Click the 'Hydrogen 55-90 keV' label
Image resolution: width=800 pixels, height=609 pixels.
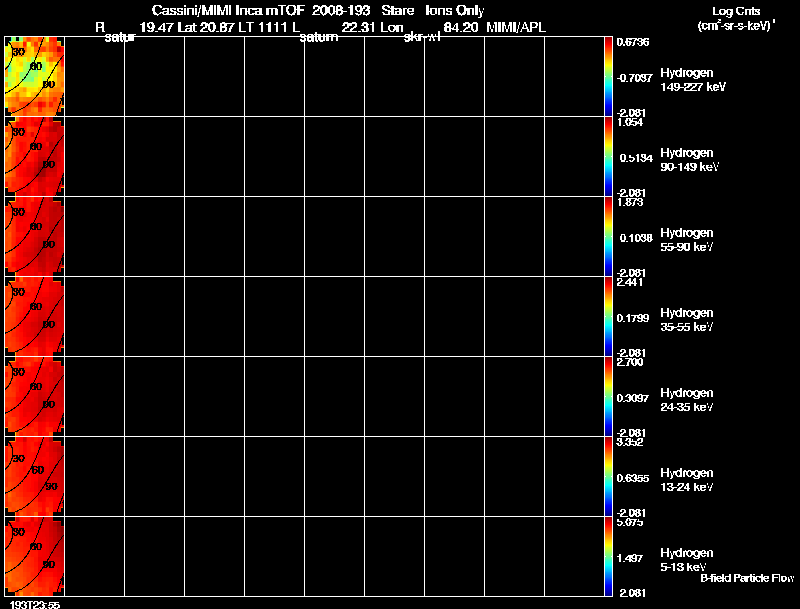click(x=687, y=240)
